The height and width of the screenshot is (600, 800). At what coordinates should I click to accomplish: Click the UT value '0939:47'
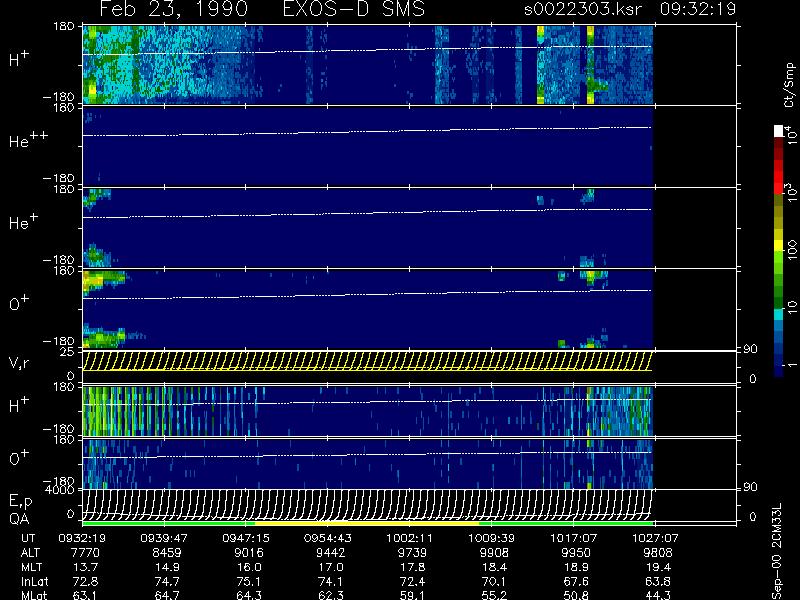pos(164,538)
